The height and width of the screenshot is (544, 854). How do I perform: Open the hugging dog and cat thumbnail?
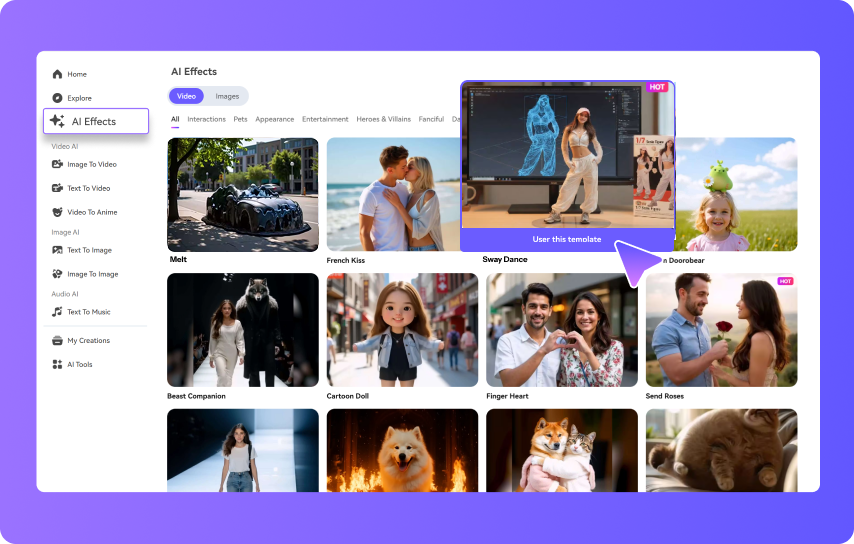coord(562,450)
